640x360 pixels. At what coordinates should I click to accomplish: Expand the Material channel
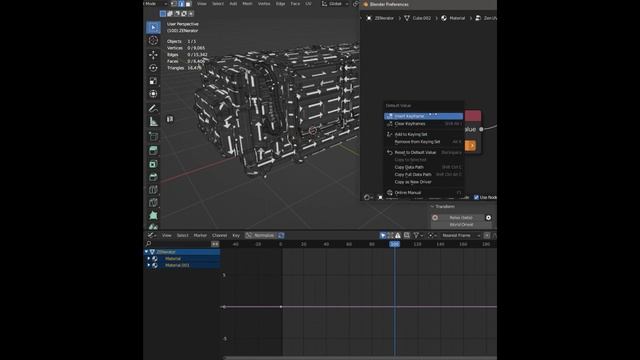[149, 259]
